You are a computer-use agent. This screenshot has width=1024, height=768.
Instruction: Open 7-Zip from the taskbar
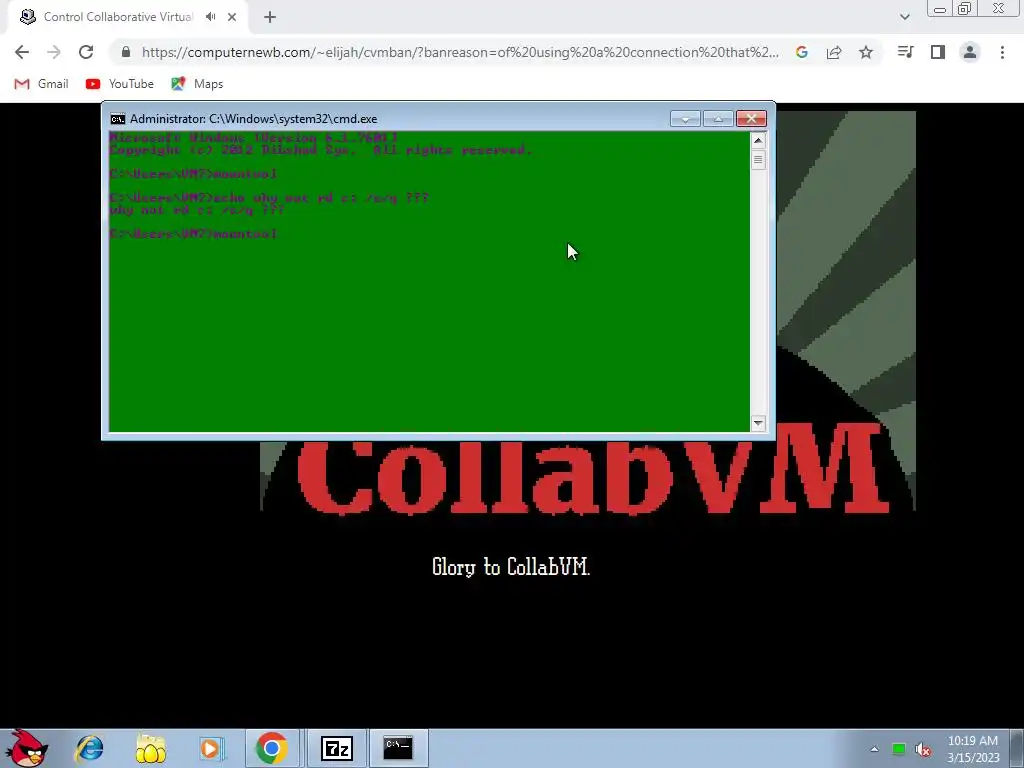pos(337,748)
